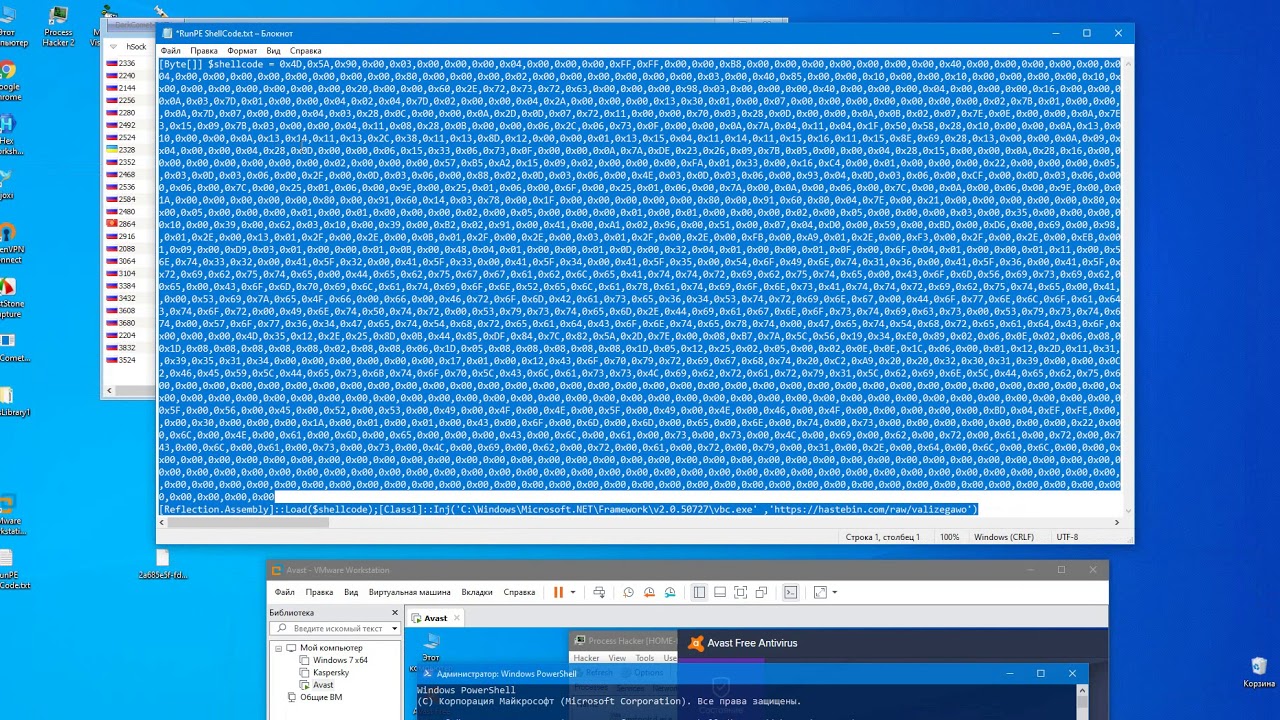Viewport: 1280px width, 720px height.
Task: Pause the VM in VMware toolbar
Action: pyautogui.click(x=558, y=592)
